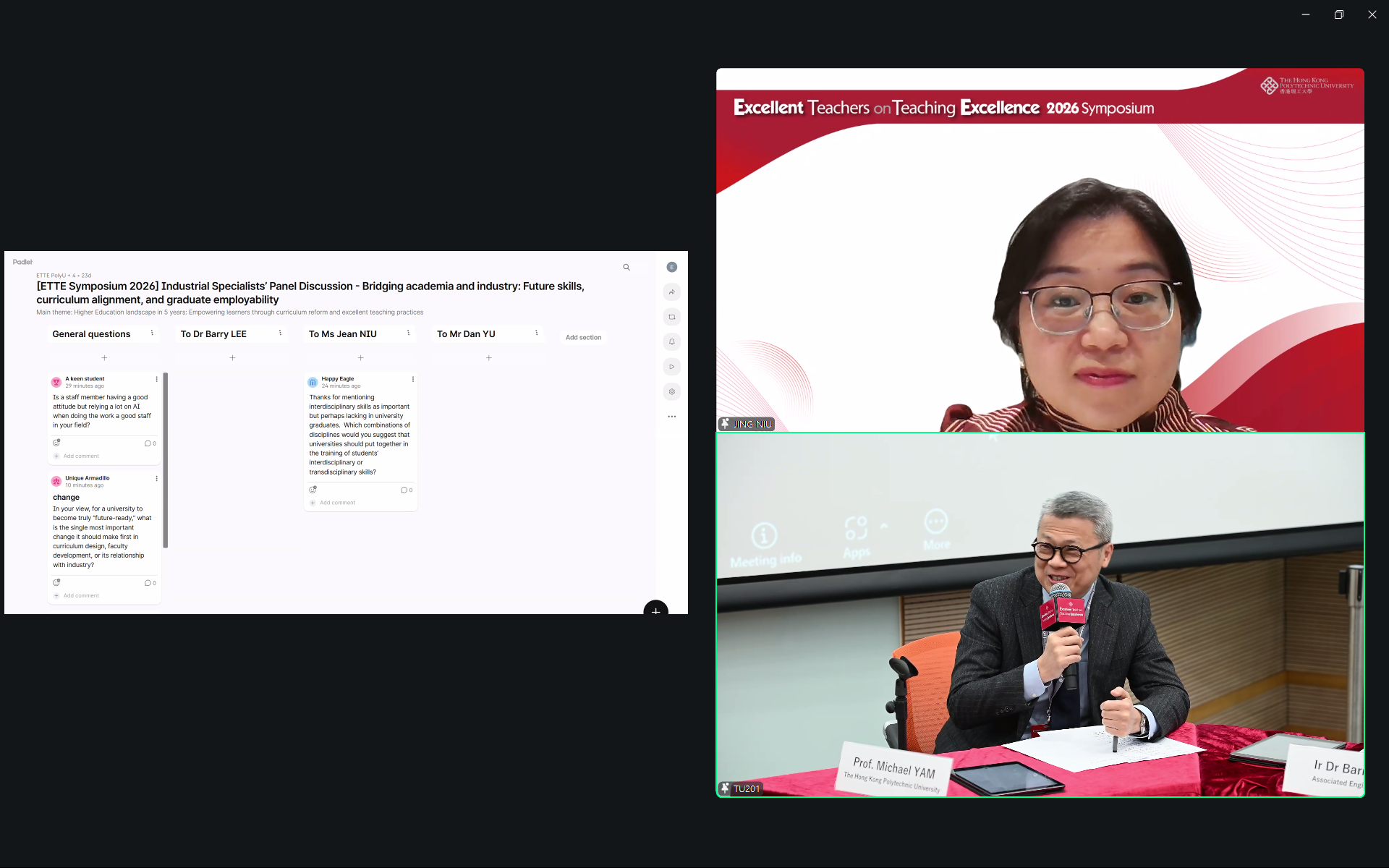Click the General questions column scrollbar
Screen dimensions: 1389x868
click(166, 460)
